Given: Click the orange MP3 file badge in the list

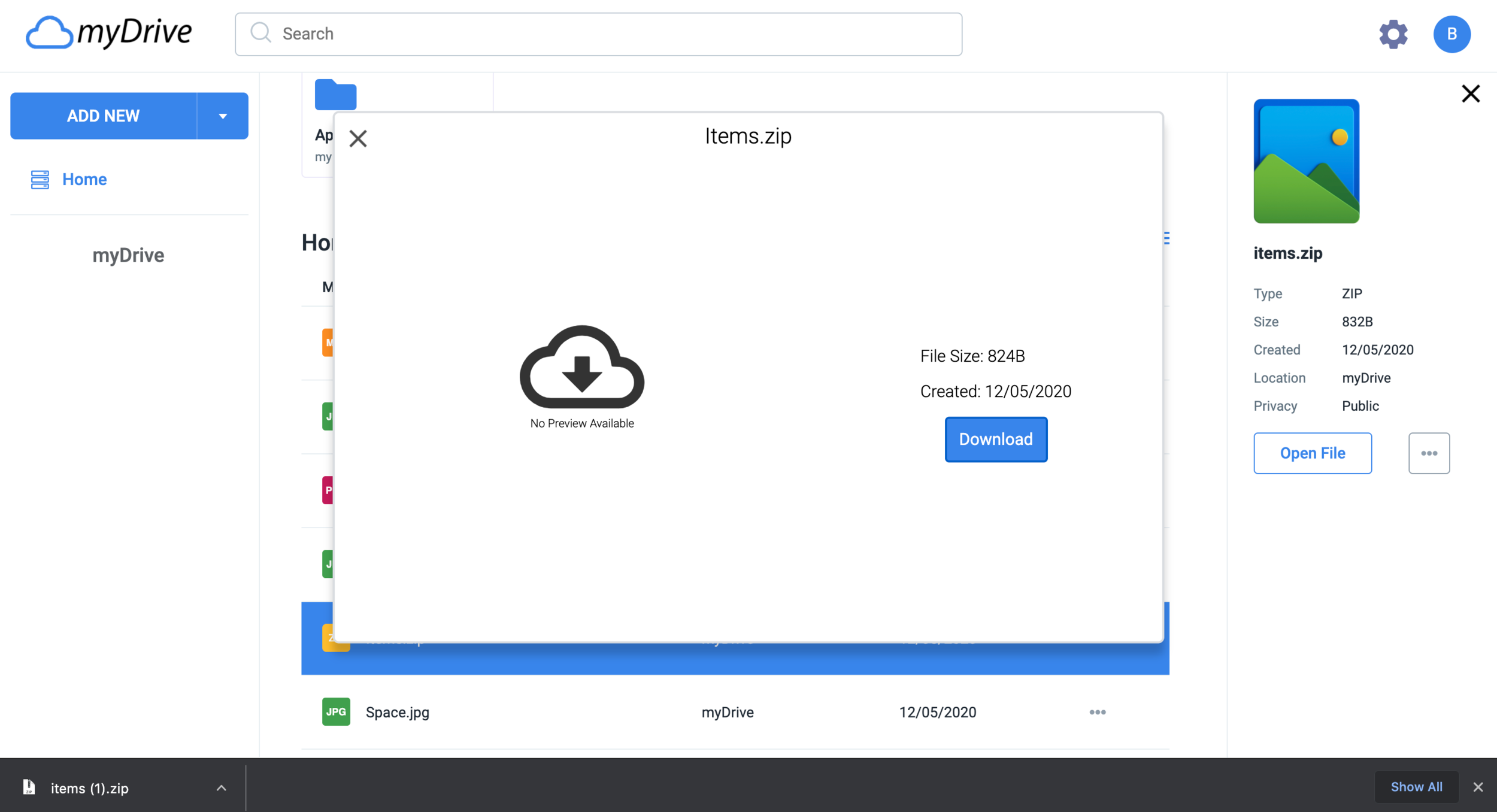Looking at the screenshot, I should click(329, 343).
